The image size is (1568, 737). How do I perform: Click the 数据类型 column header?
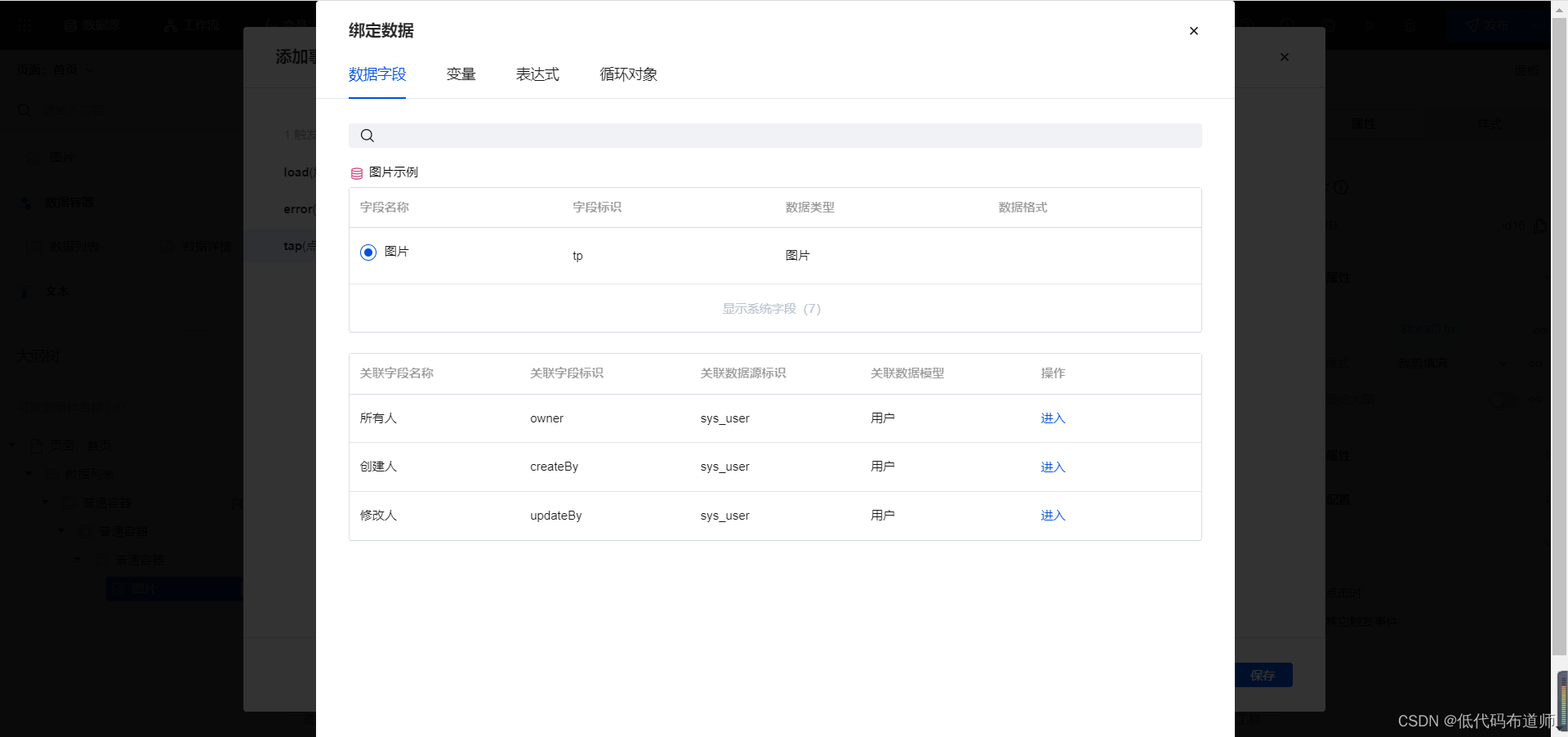(x=810, y=208)
